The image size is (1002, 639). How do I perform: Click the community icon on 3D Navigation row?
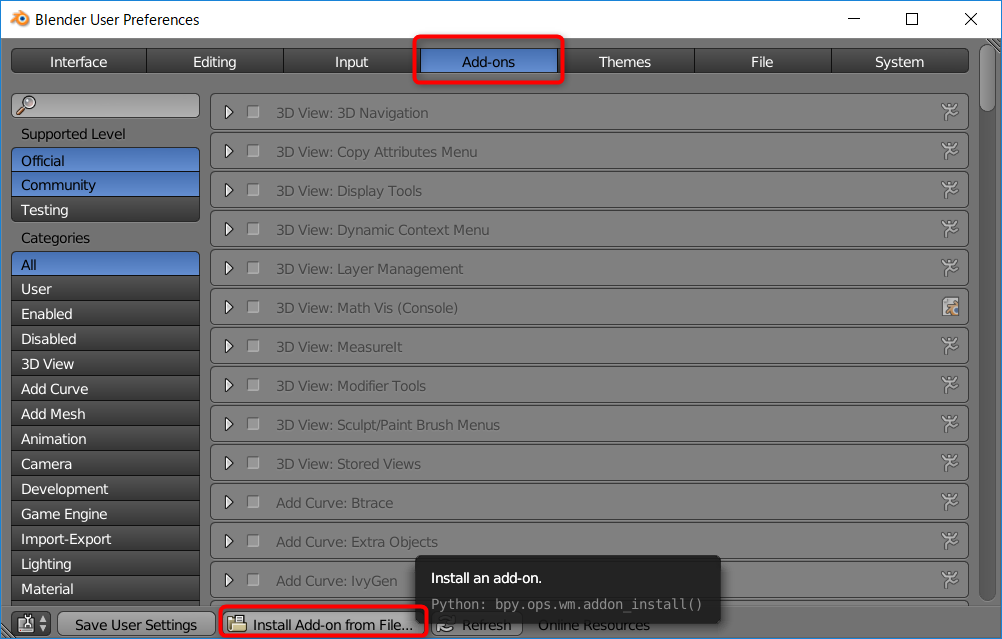point(950,112)
